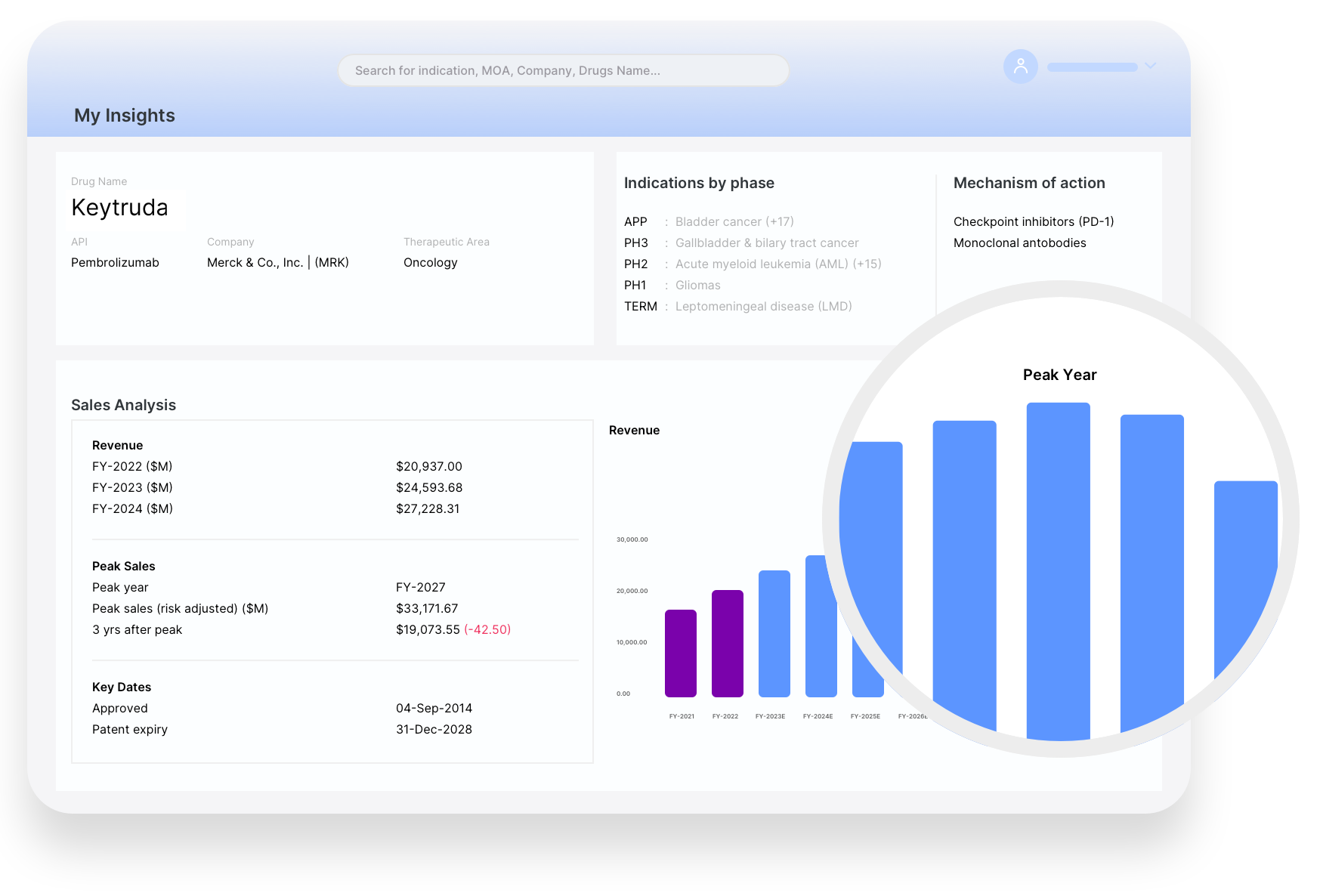Click the 3 yrs after peak row label
The image size is (1320, 896).
pos(137,630)
